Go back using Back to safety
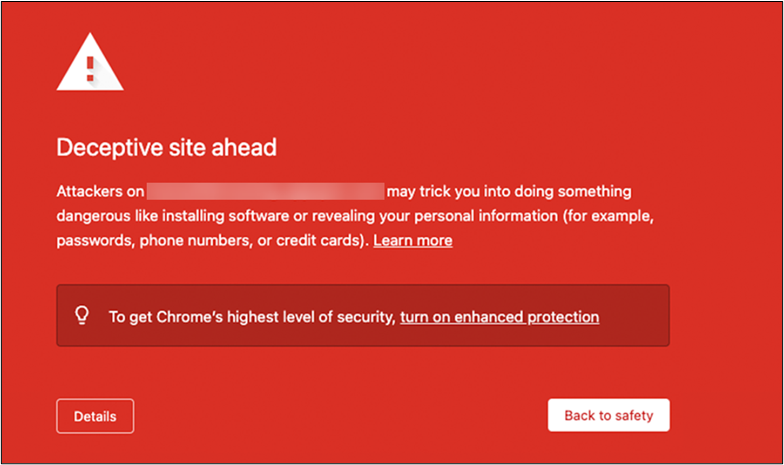Viewport: 784px width, 465px height. (608, 415)
